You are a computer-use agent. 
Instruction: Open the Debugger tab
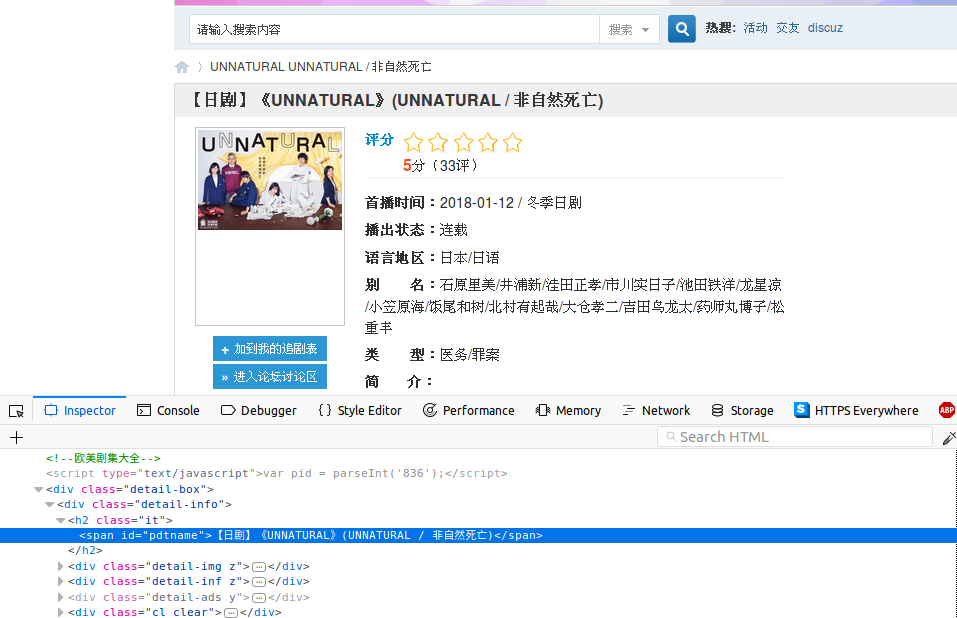259,411
